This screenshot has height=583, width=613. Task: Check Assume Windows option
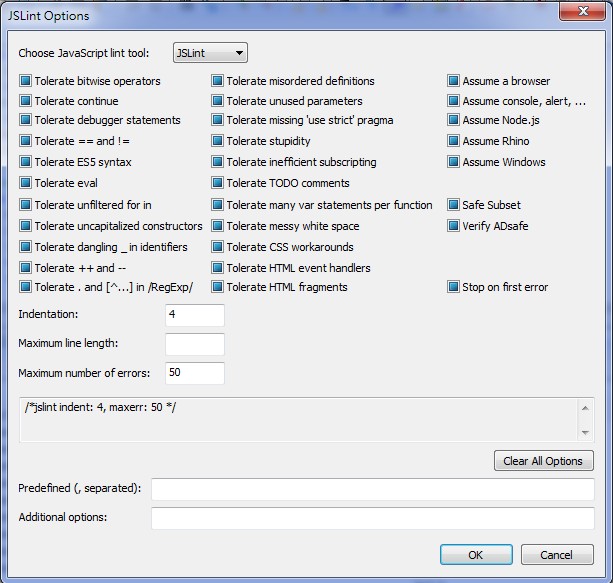click(453, 162)
